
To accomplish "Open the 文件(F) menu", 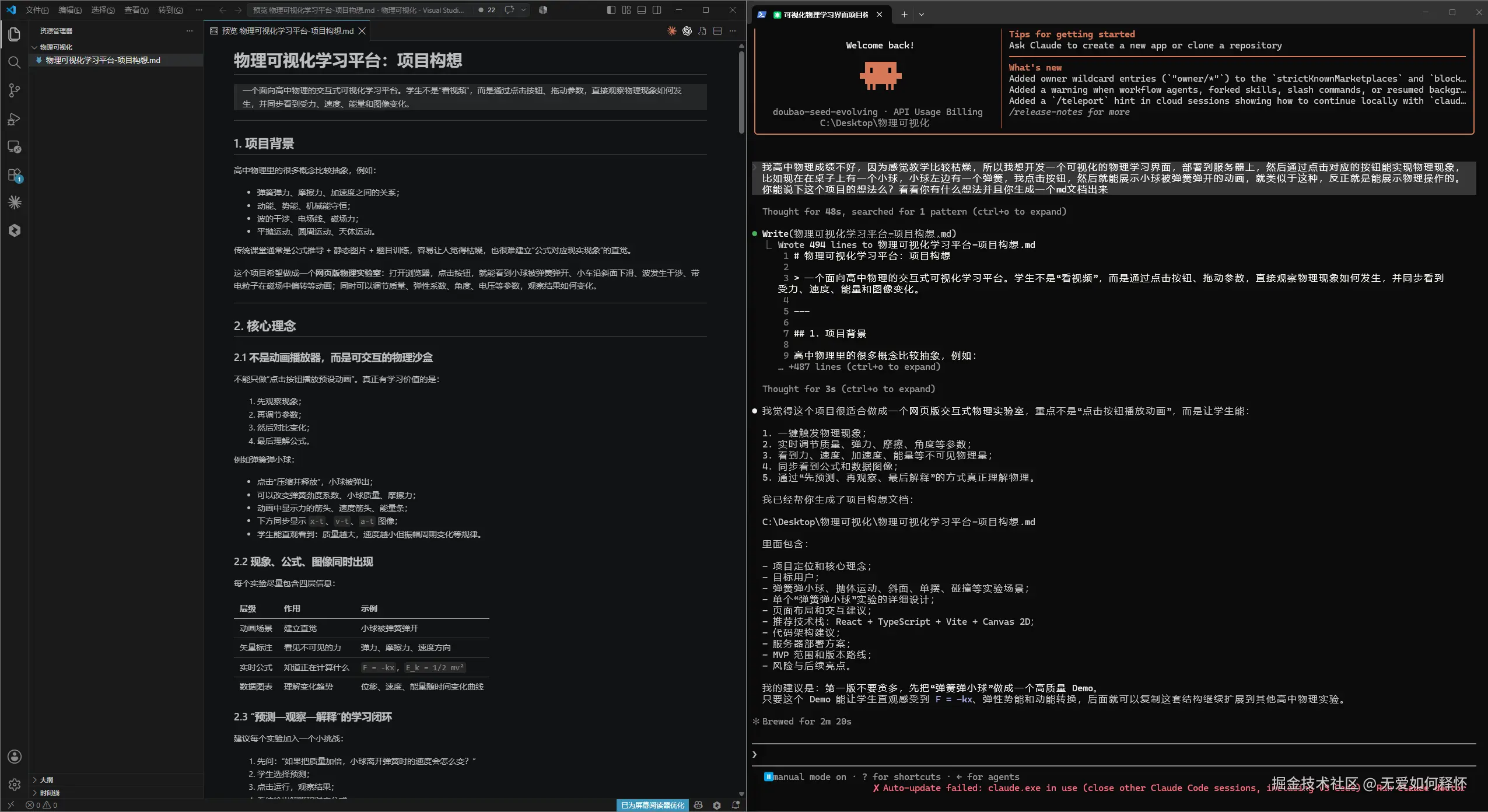I will 37,10.
